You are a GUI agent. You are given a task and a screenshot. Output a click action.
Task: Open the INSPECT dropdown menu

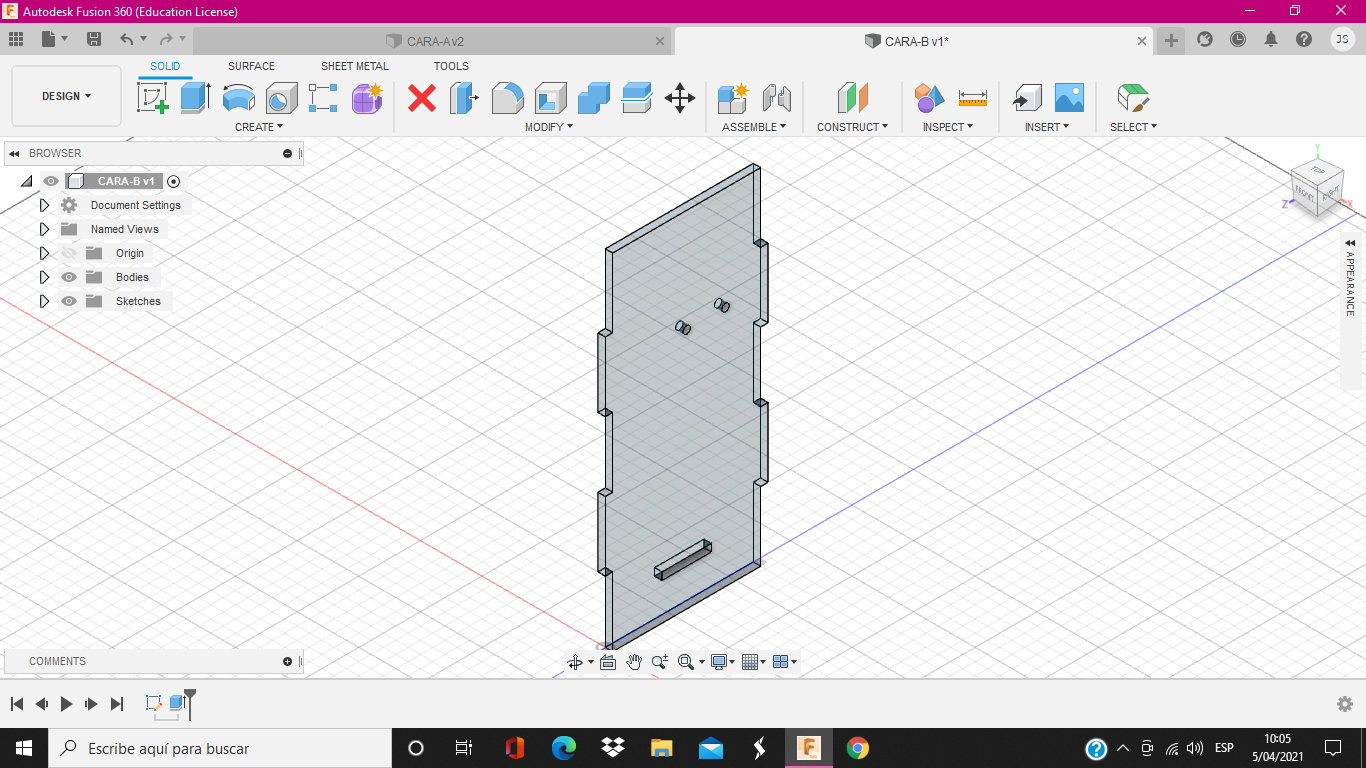948,127
